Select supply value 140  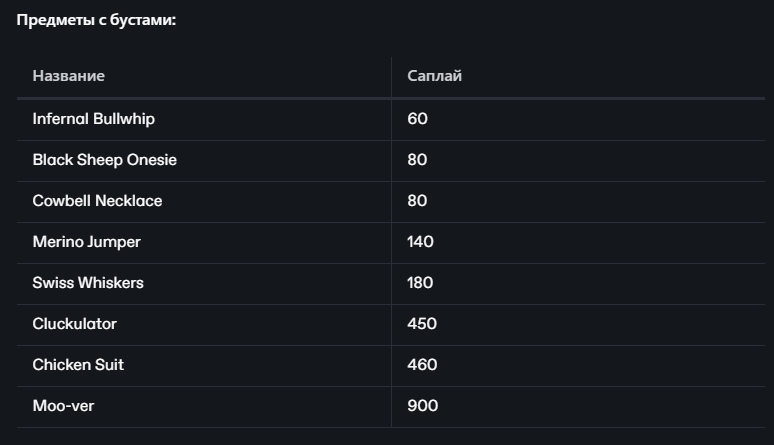(421, 242)
